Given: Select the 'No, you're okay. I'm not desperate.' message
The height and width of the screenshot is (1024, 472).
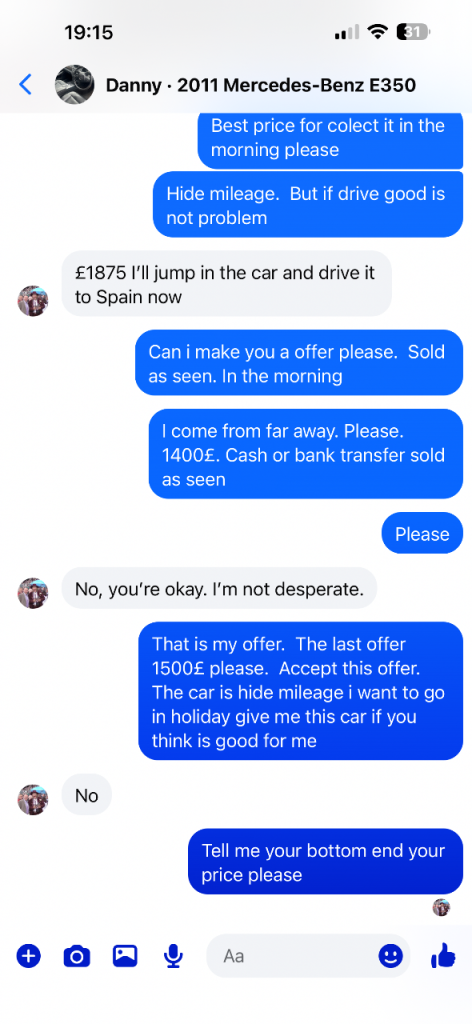Looking at the screenshot, I should coord(219,588).
